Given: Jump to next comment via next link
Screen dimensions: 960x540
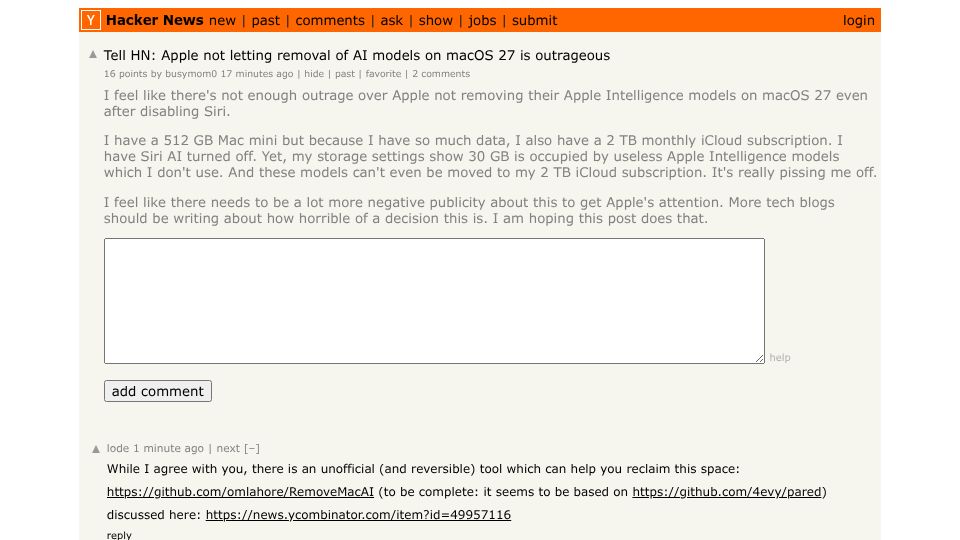Looking at the screenshot, I should 228,448.
